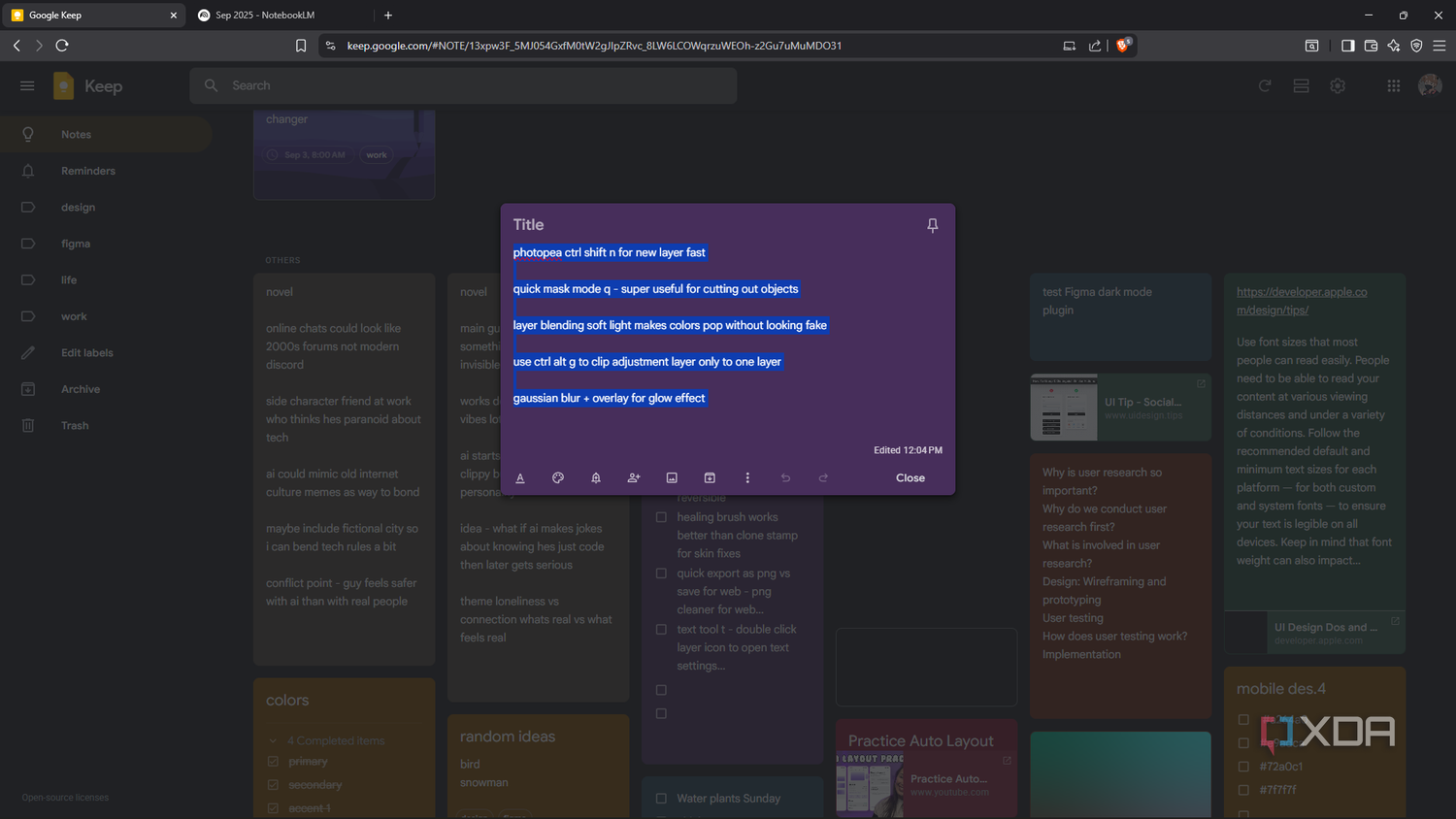Add a reminder with the bell icon
This screenshot has height=819, width=1456.
tap(596, 477)
